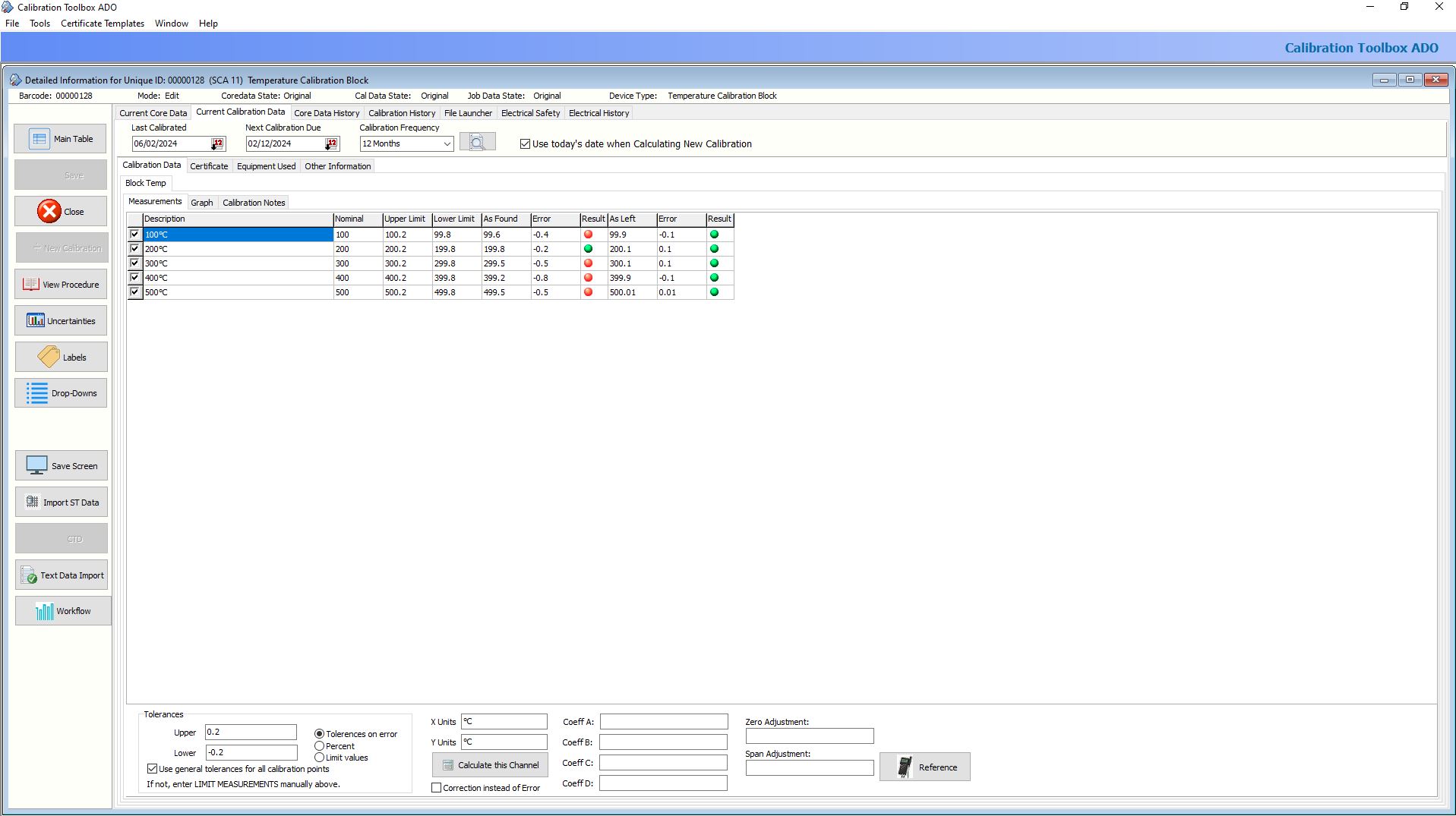This screenshot has height=816, width=1456.
Task: Open the Electrical History tab
Action: pyautogui.click(x=599, y=113)
